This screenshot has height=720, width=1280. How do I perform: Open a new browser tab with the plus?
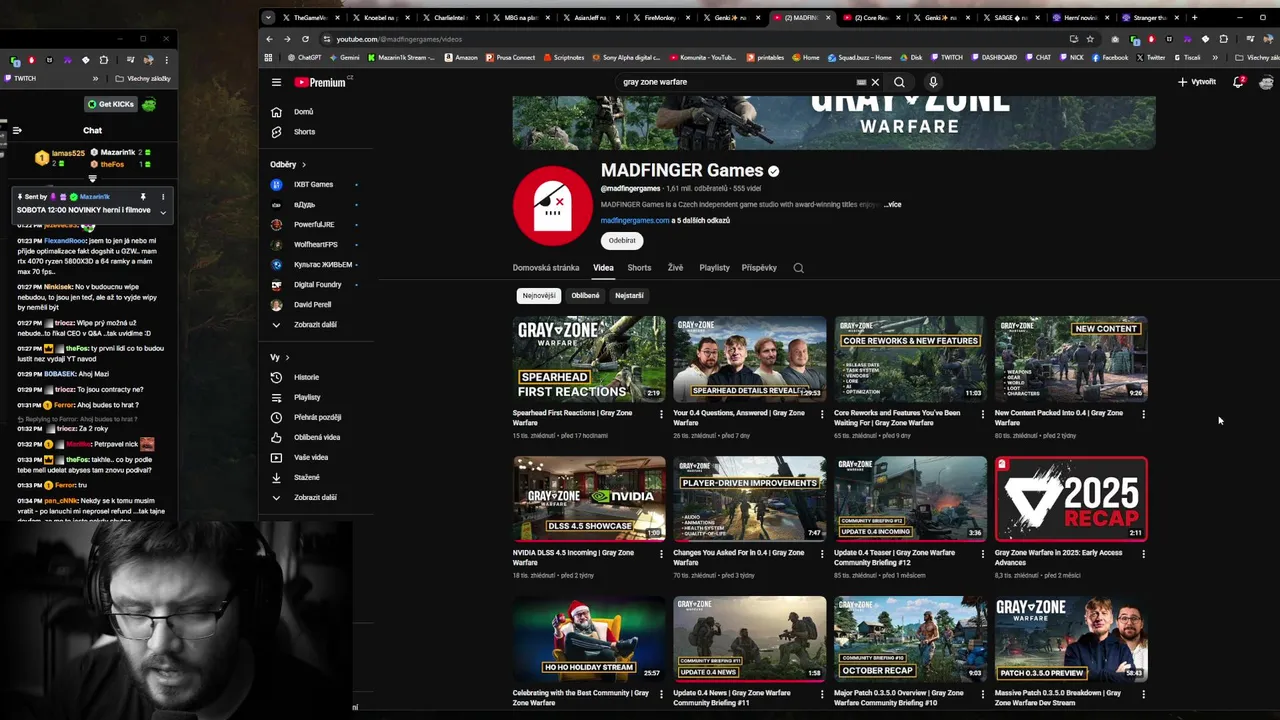coord(1194,17)
